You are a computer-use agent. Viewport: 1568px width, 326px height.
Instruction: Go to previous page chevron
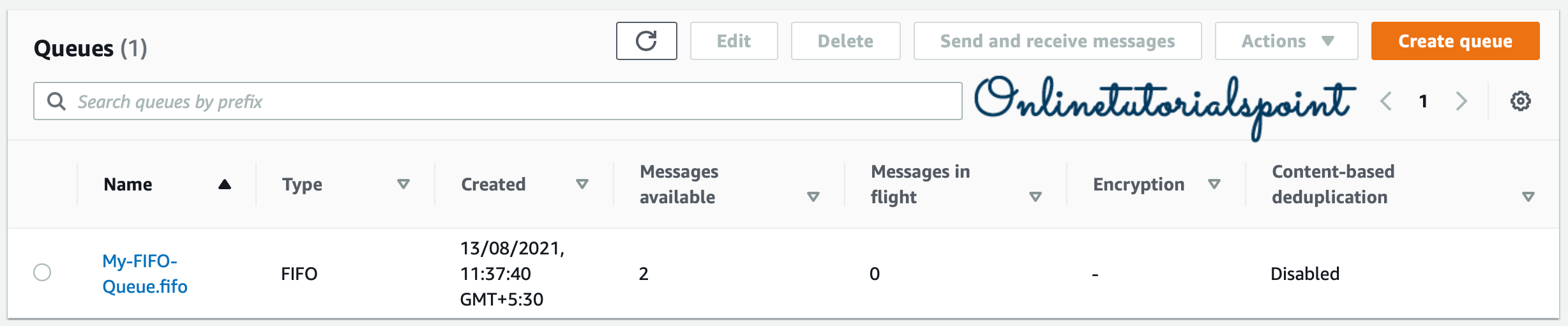point(1386,101)
